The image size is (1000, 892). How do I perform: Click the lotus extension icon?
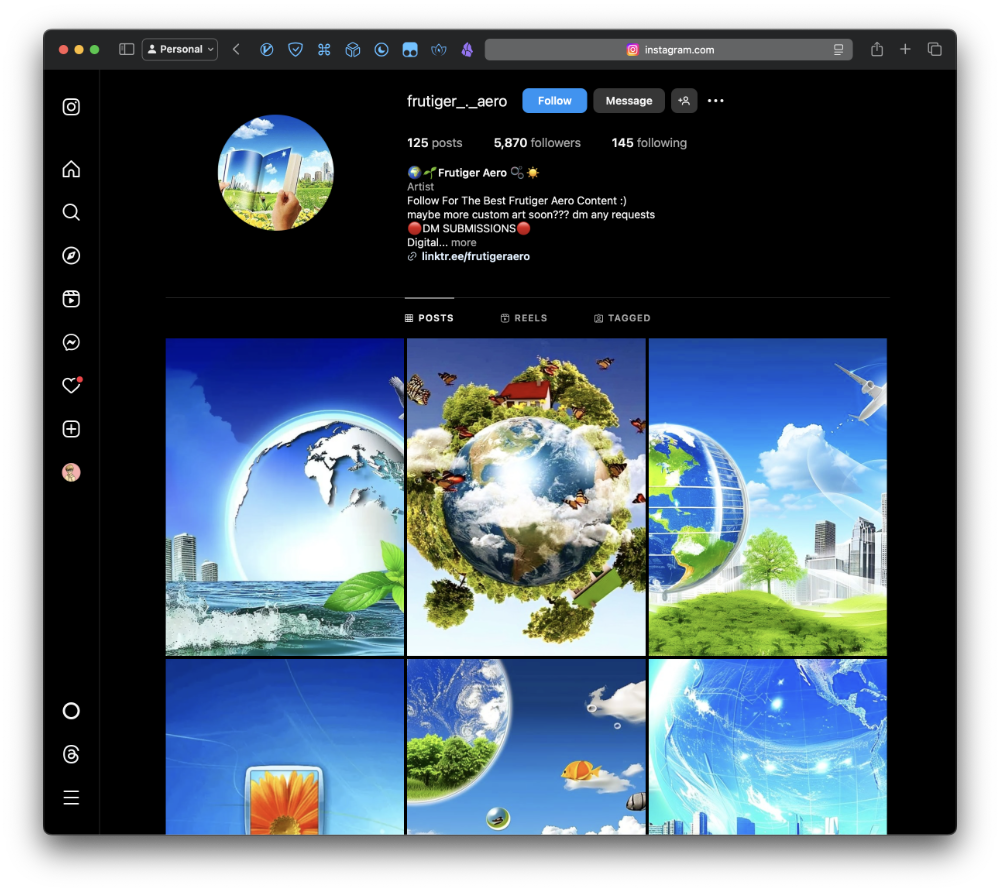[x=439, y=49]
